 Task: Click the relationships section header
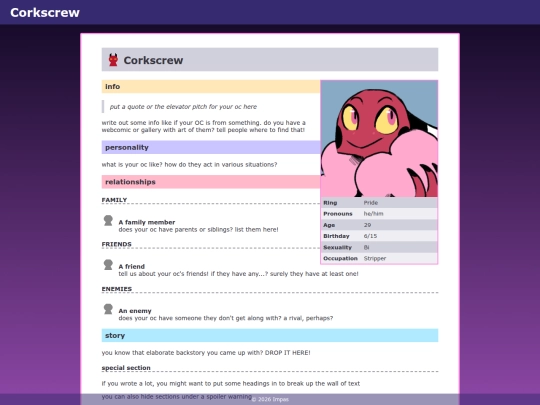coord(211,182)
